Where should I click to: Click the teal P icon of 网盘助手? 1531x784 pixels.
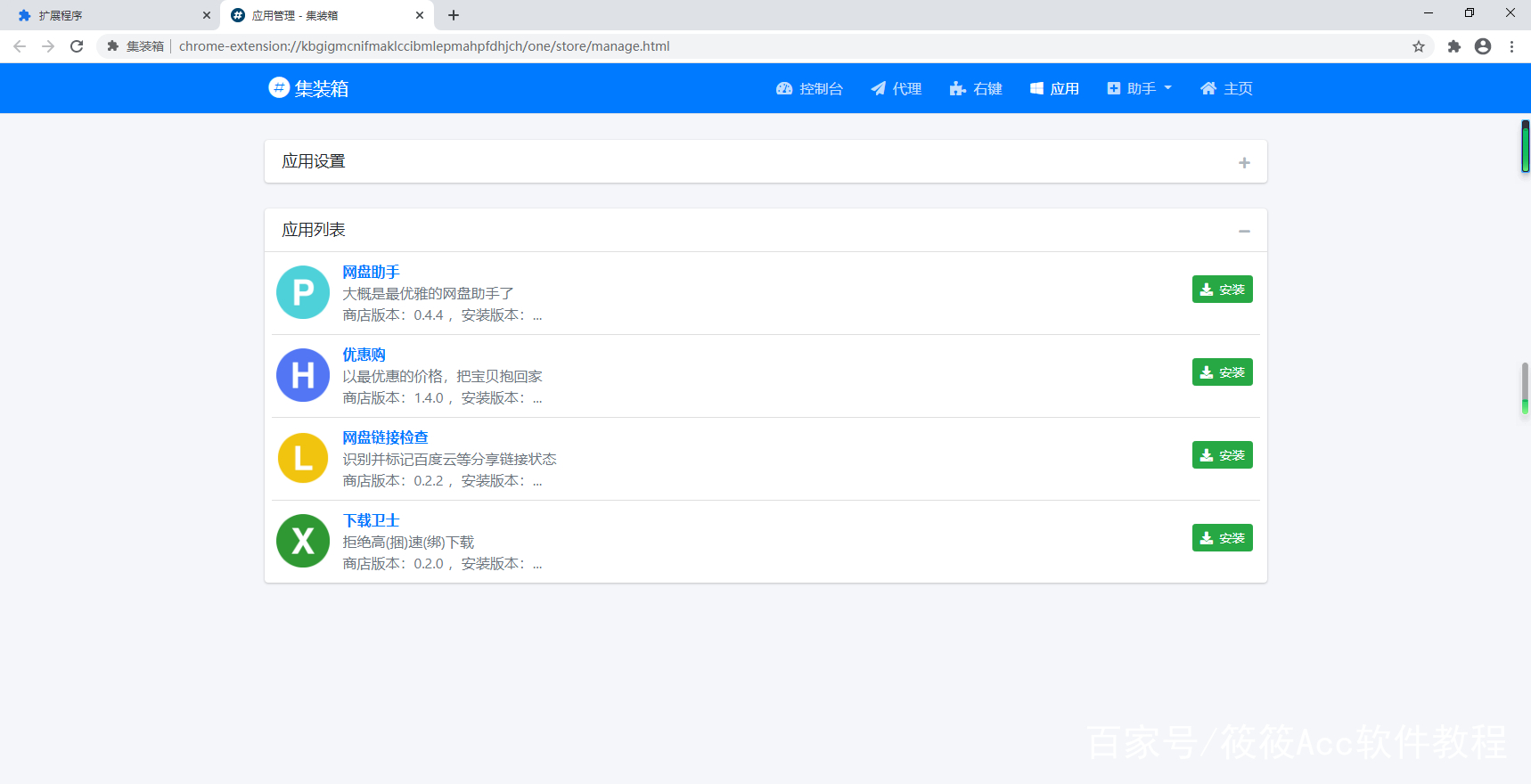coord(303,292)
